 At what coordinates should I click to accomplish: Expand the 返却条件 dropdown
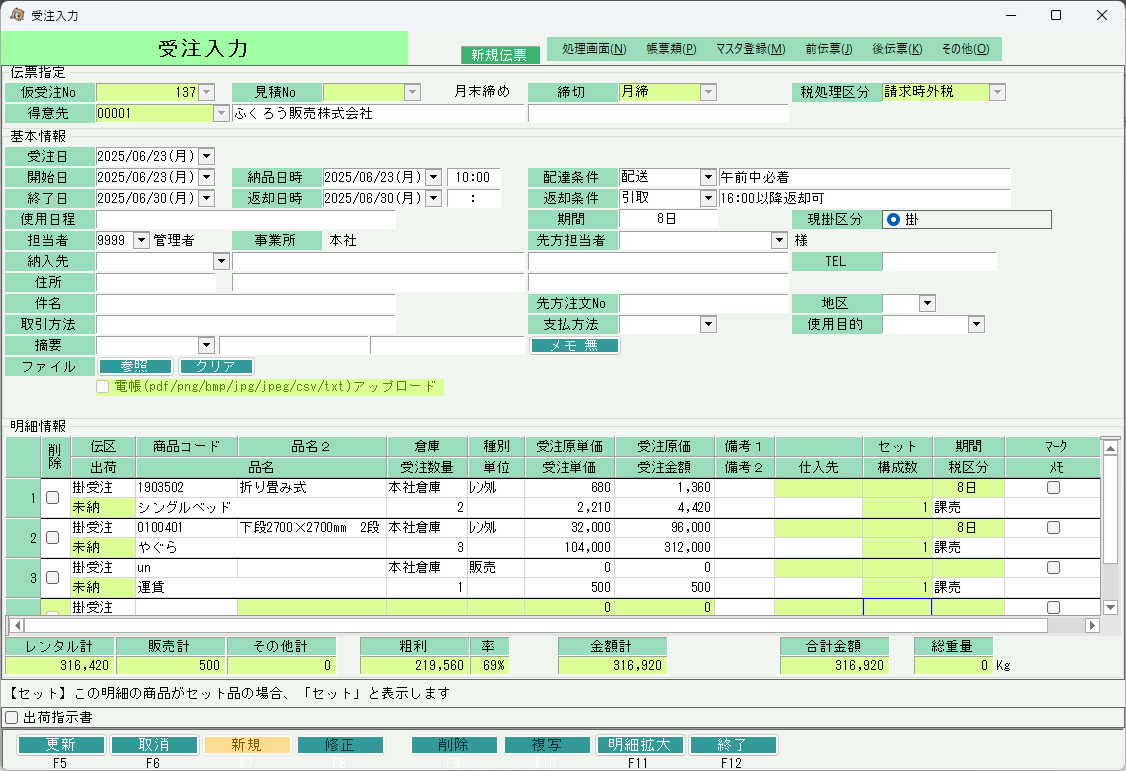point(709,198)
